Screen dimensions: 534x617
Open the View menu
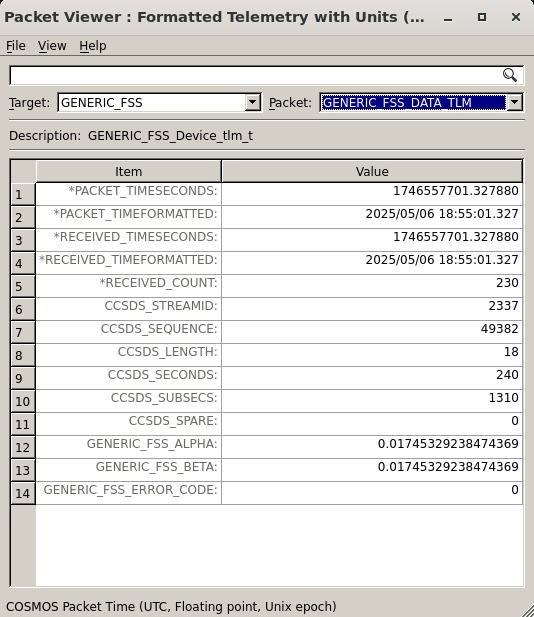pos(52,46)
